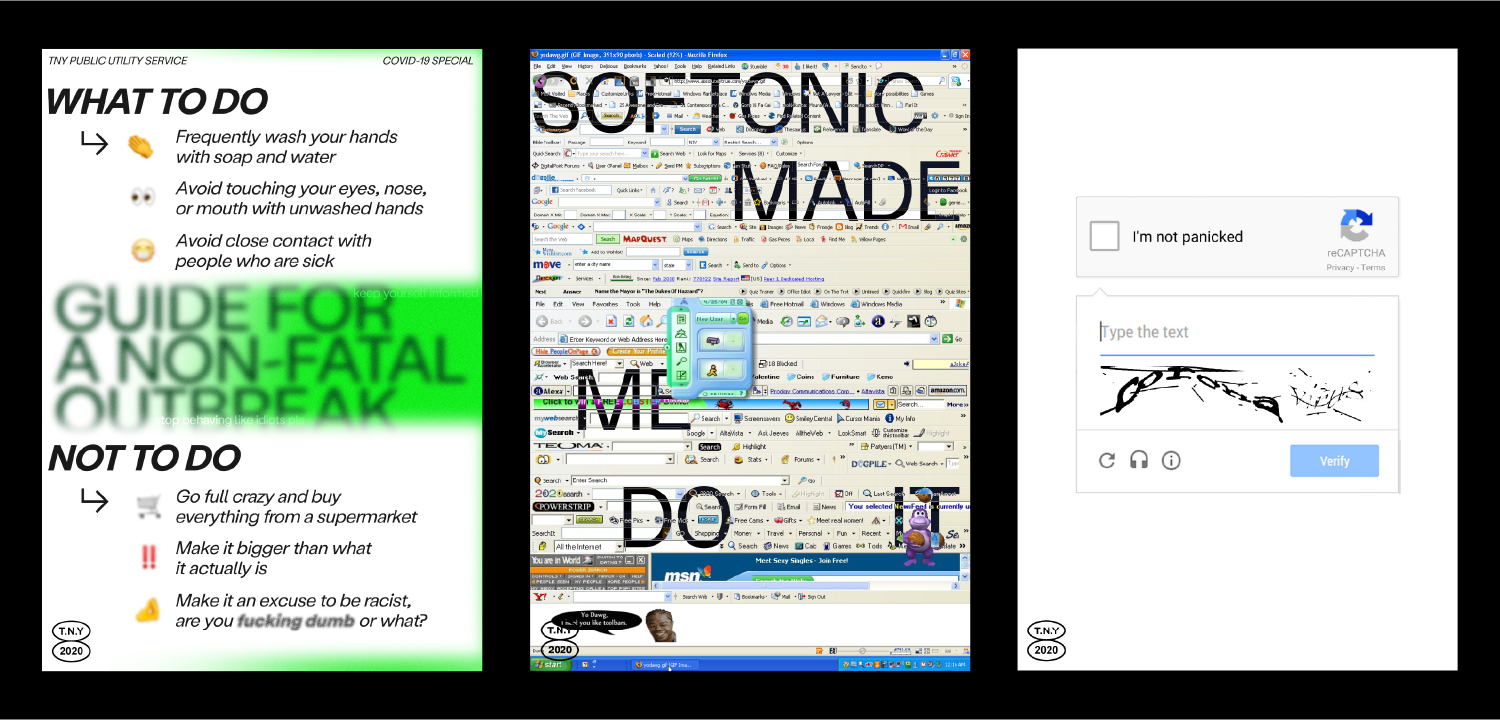Click the Search Facebook field
Screen dimensions: 1500x720
coord(580,190)
